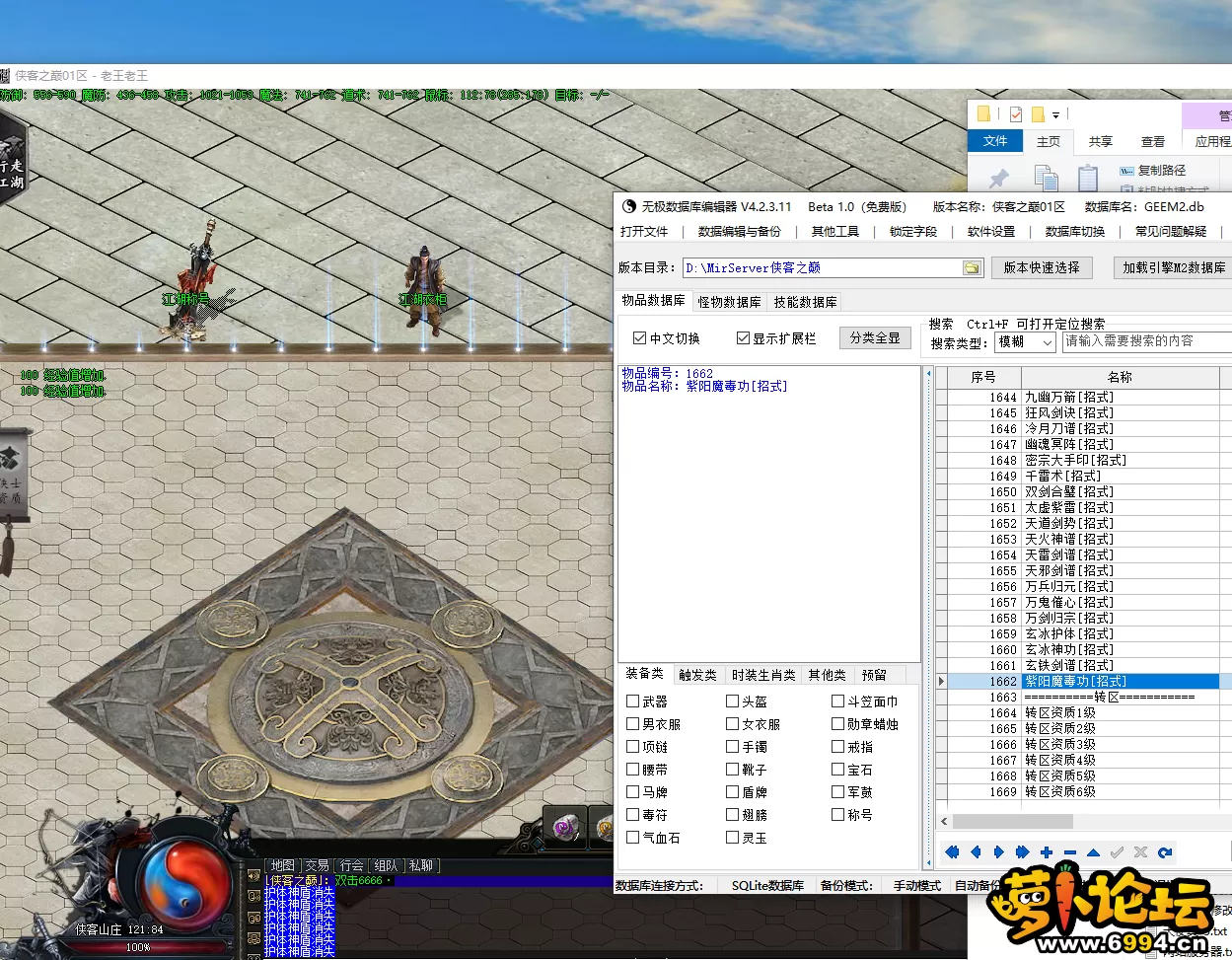
Task: Click the edit record triangle icon
Action: [x=1093, y=852]
